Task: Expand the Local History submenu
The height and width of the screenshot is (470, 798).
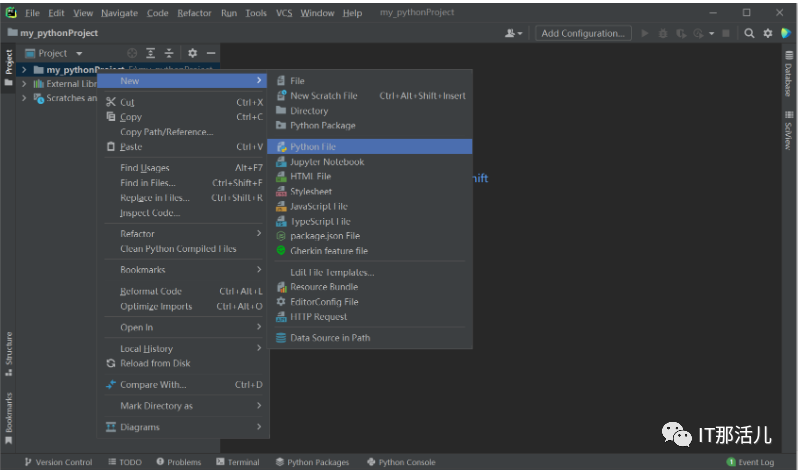Action: tap(184, 348)
